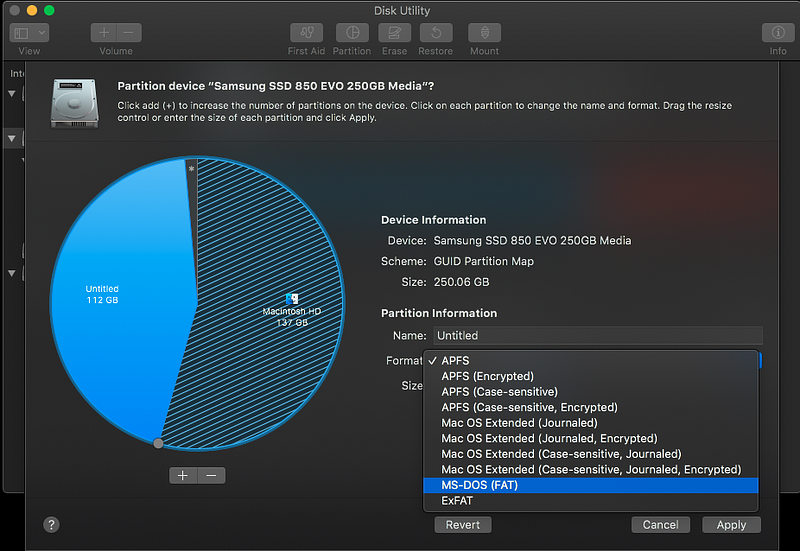Click the partition Name field
Screen dimensions: 800x551
[x=598, y=335]
